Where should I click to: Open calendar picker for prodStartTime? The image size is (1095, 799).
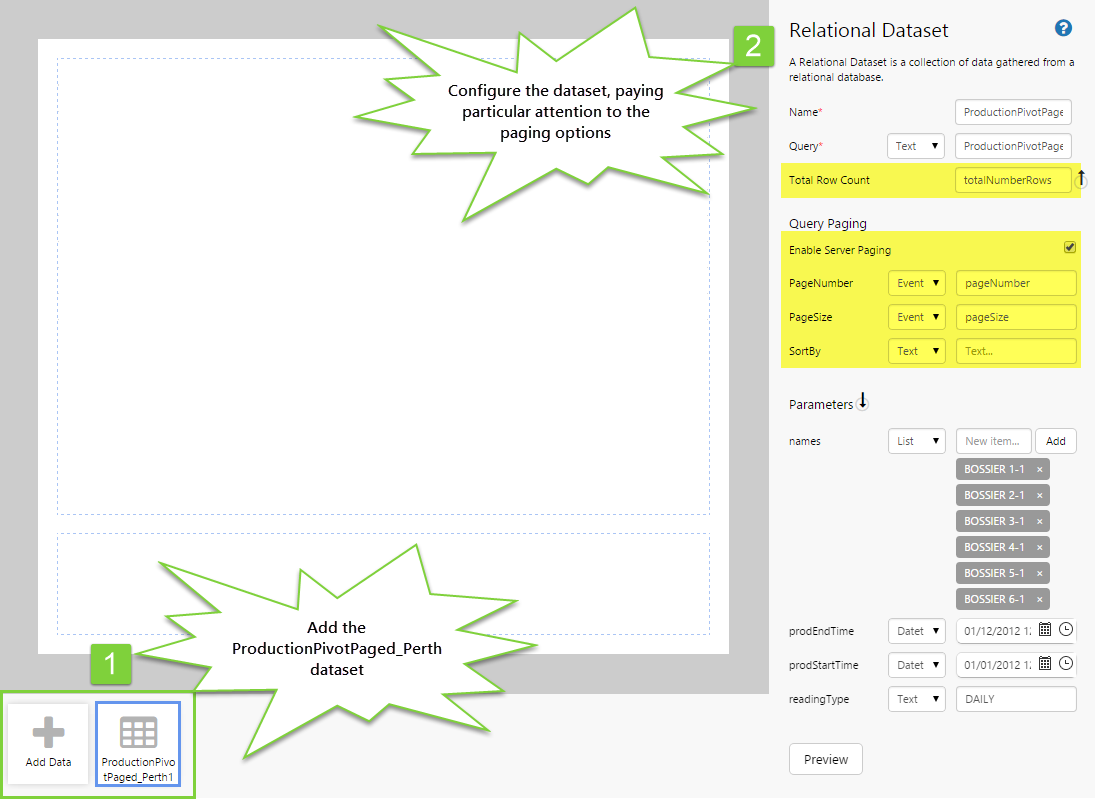1044,665
